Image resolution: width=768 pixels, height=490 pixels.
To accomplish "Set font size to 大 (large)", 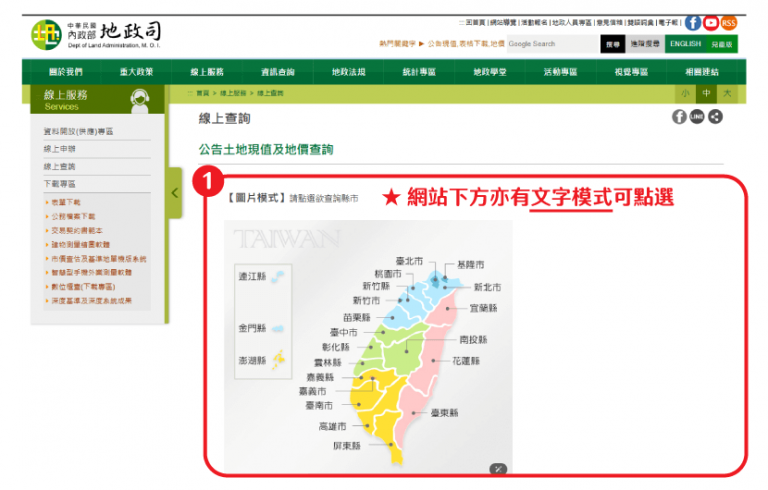I will click(x=727, y=93).
